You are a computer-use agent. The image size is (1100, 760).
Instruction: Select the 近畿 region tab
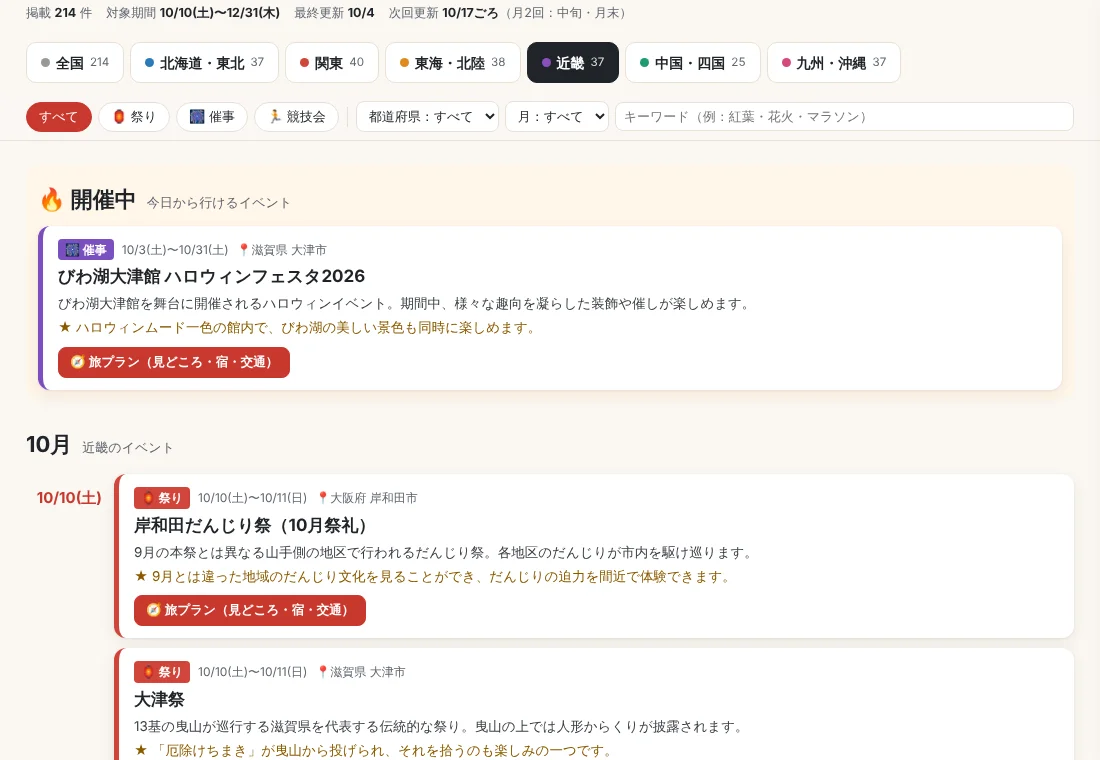[572, 62]
